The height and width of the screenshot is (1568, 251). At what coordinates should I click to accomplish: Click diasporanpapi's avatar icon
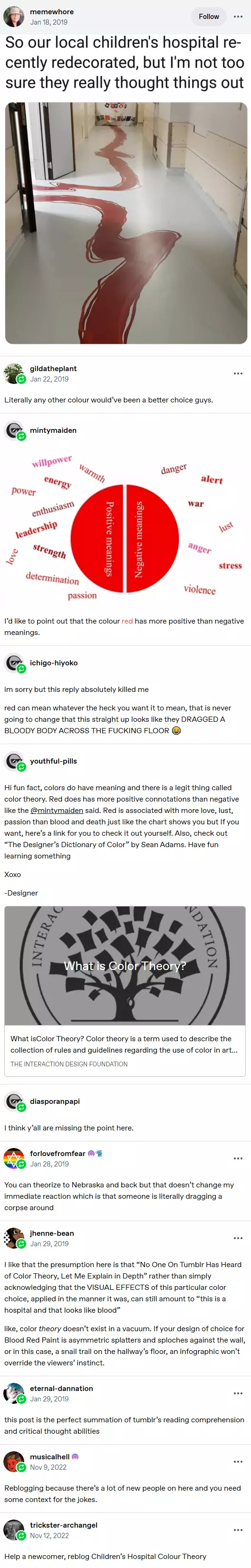click(x=14, y=1101)
